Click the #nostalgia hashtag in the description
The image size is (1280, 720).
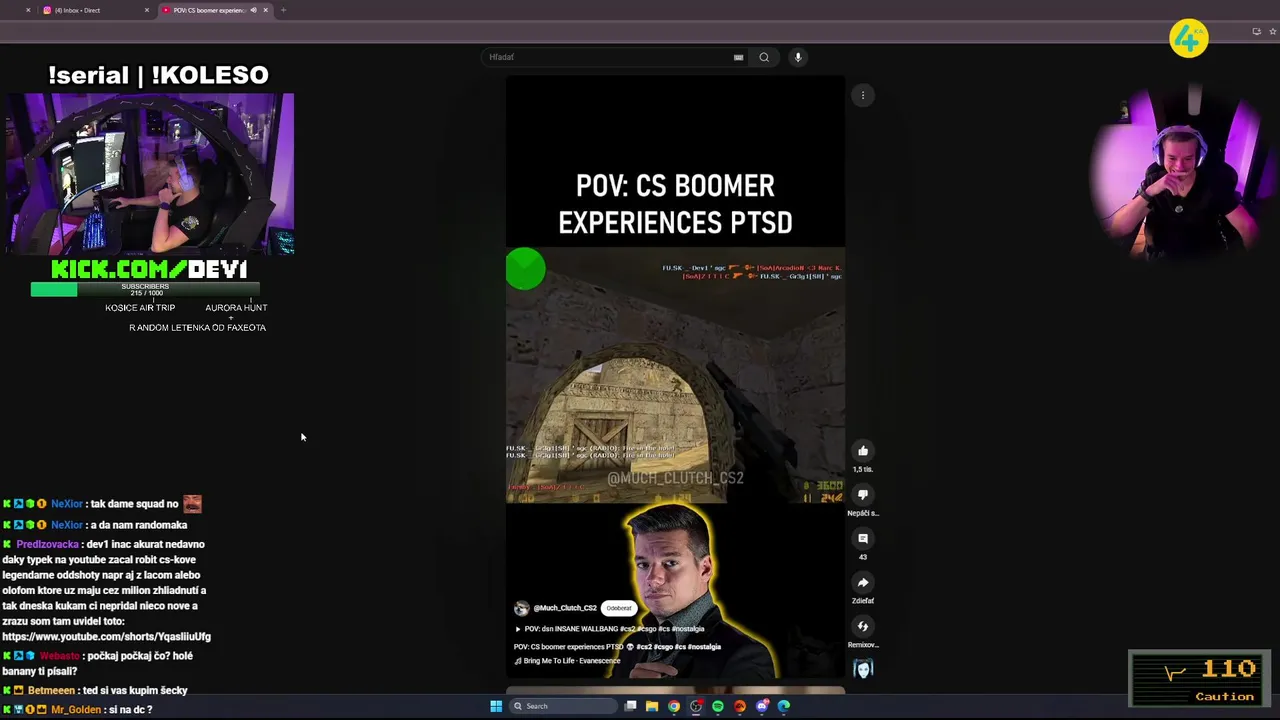[x=703, y=647]
